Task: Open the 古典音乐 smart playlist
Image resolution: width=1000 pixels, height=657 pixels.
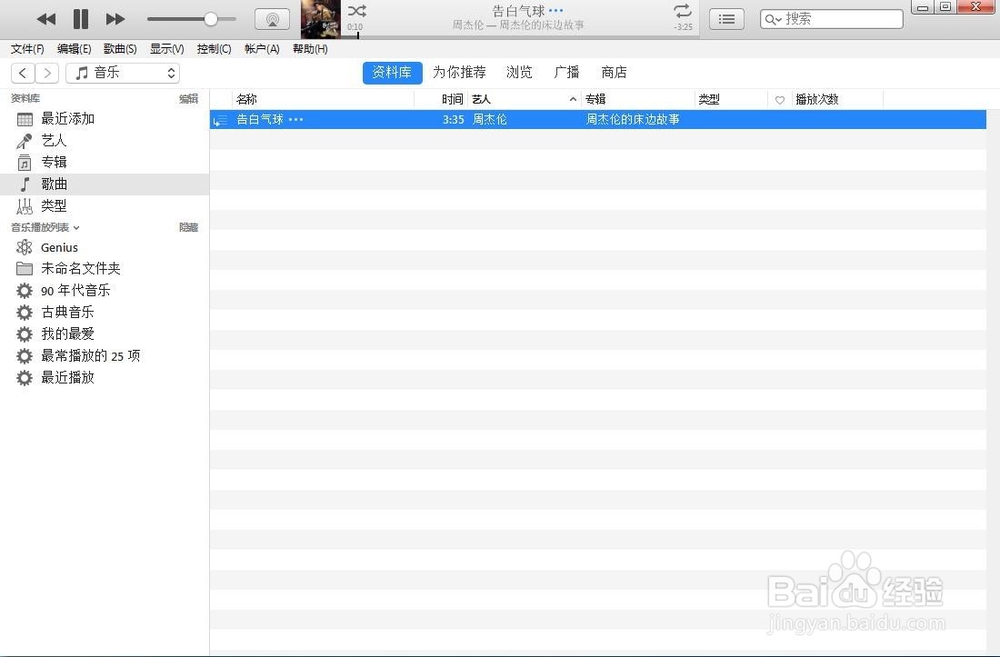Action: 105,313
